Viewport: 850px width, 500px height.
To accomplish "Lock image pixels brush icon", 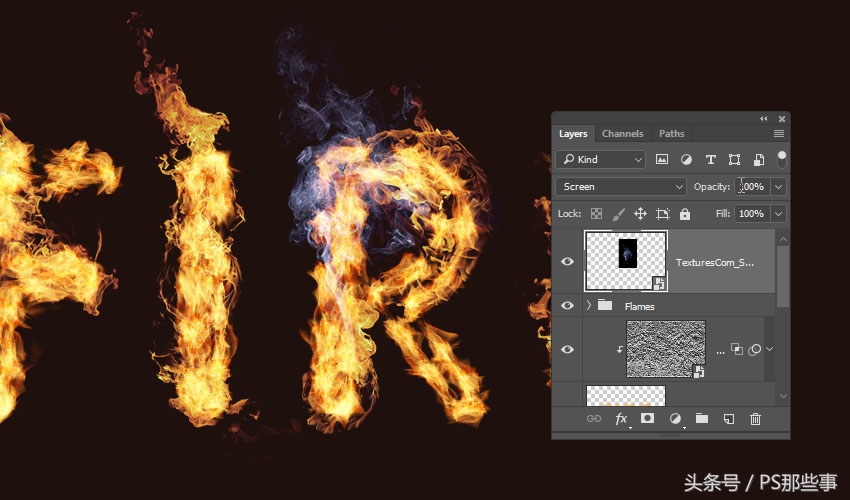I will tap(618, 214).
